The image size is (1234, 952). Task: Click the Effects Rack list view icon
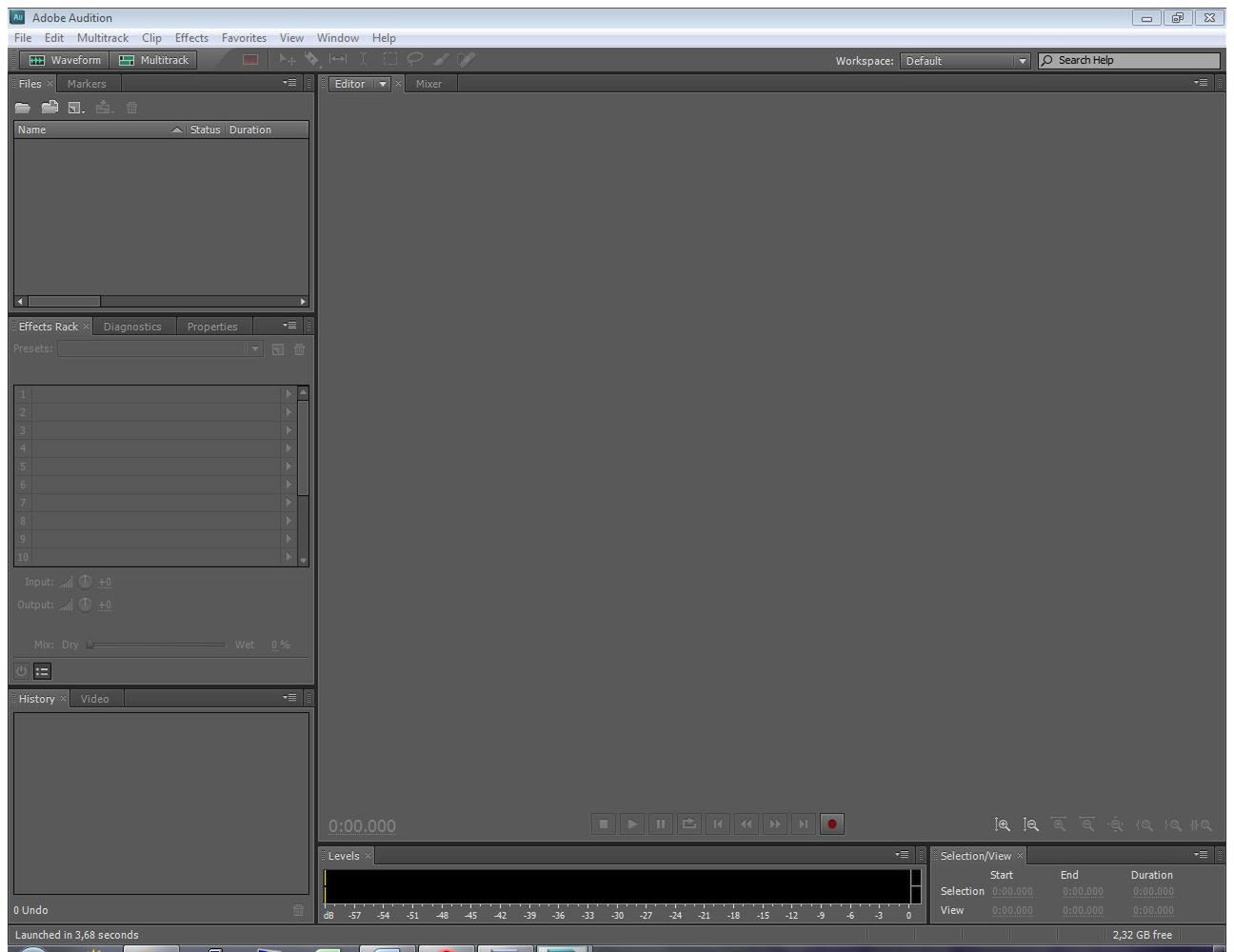click(42, 671)
